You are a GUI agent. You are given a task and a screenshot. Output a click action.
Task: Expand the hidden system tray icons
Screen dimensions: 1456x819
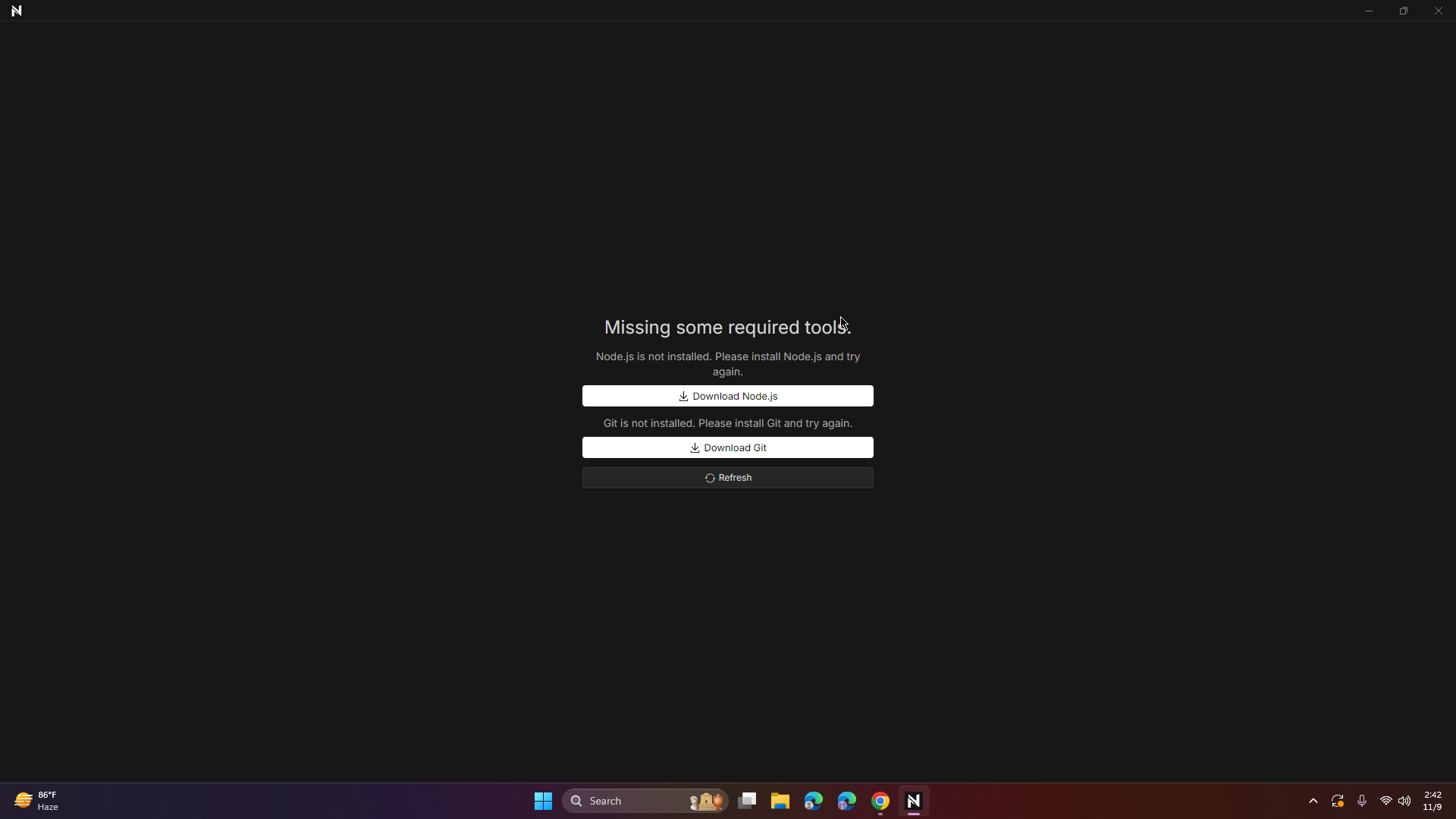coord(1313,801)
